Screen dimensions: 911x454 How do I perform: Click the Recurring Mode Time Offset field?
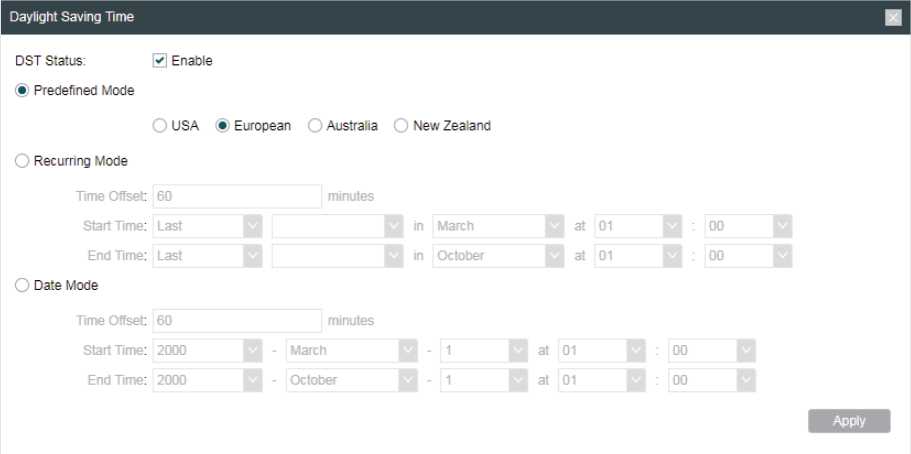point(237,196)
